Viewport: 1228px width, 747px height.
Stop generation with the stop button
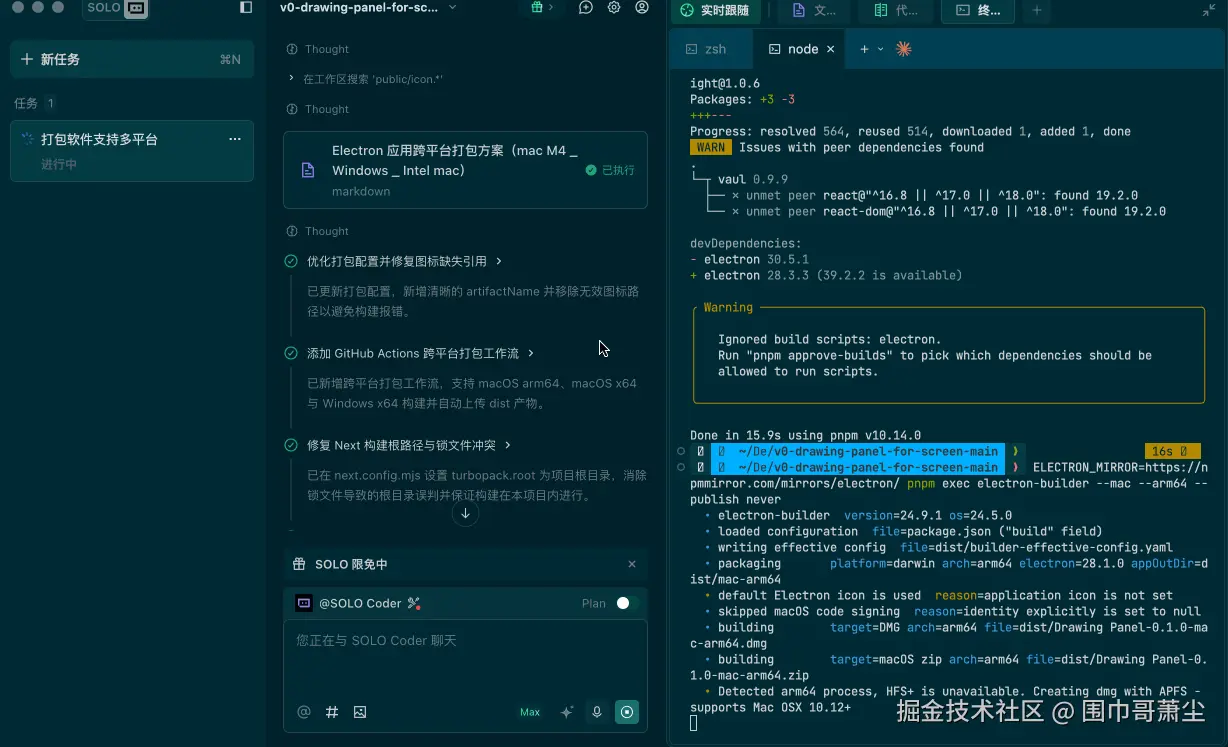pos(627,712)
